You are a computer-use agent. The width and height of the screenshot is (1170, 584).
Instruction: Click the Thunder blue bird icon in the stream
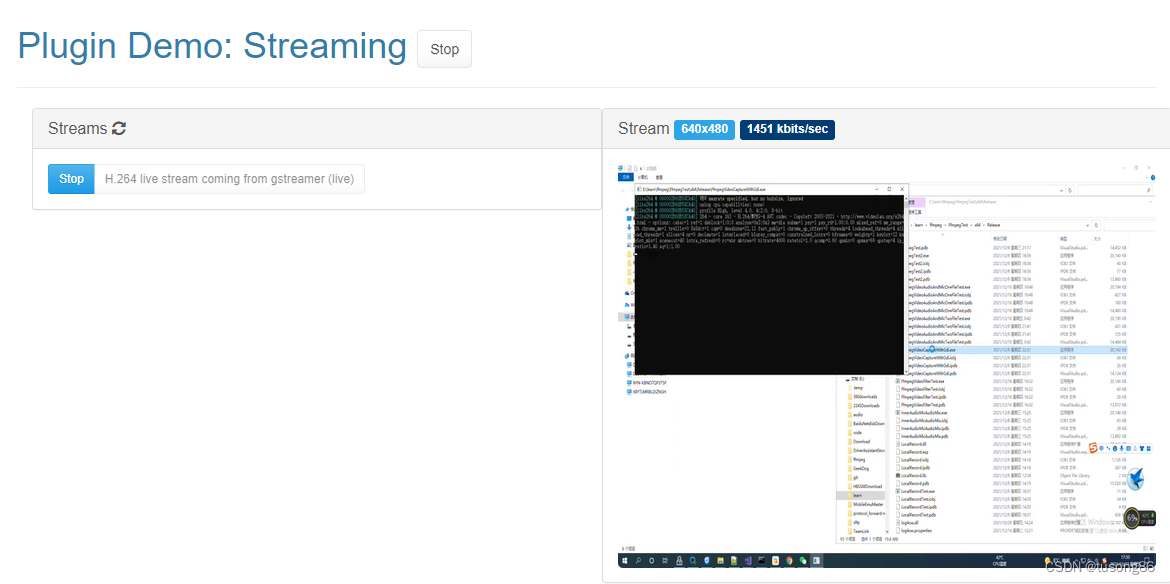(x=1135, y=478)
